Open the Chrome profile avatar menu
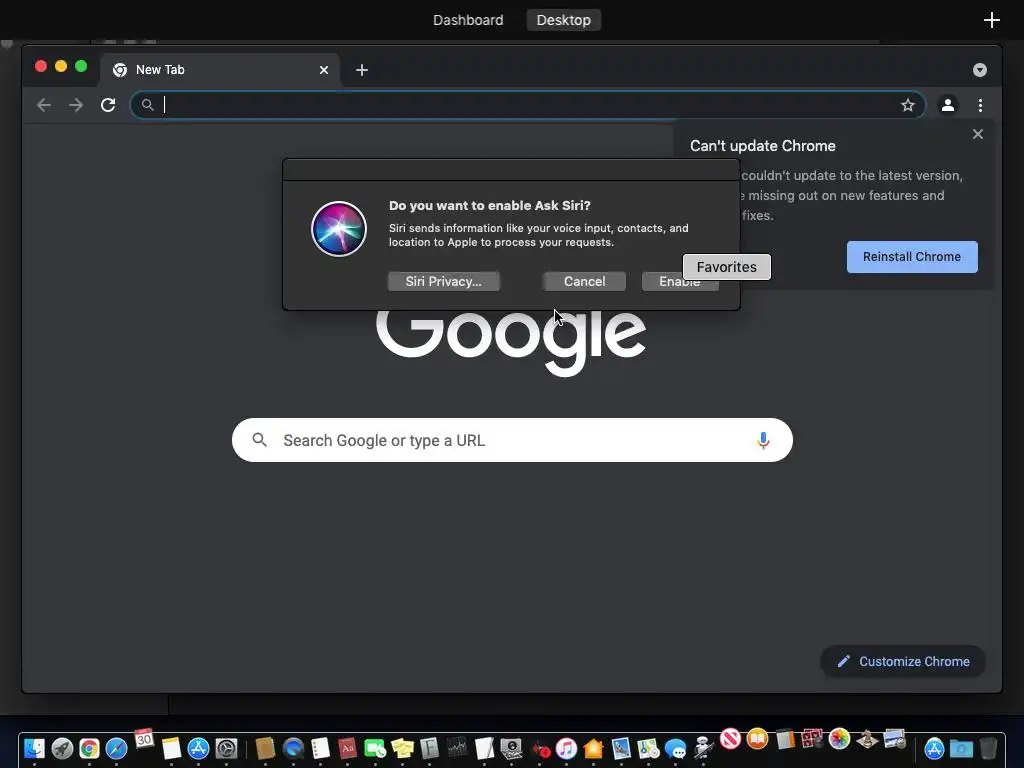The height and width of the screenshot is (768, 1024). click(x=948, y=105)
